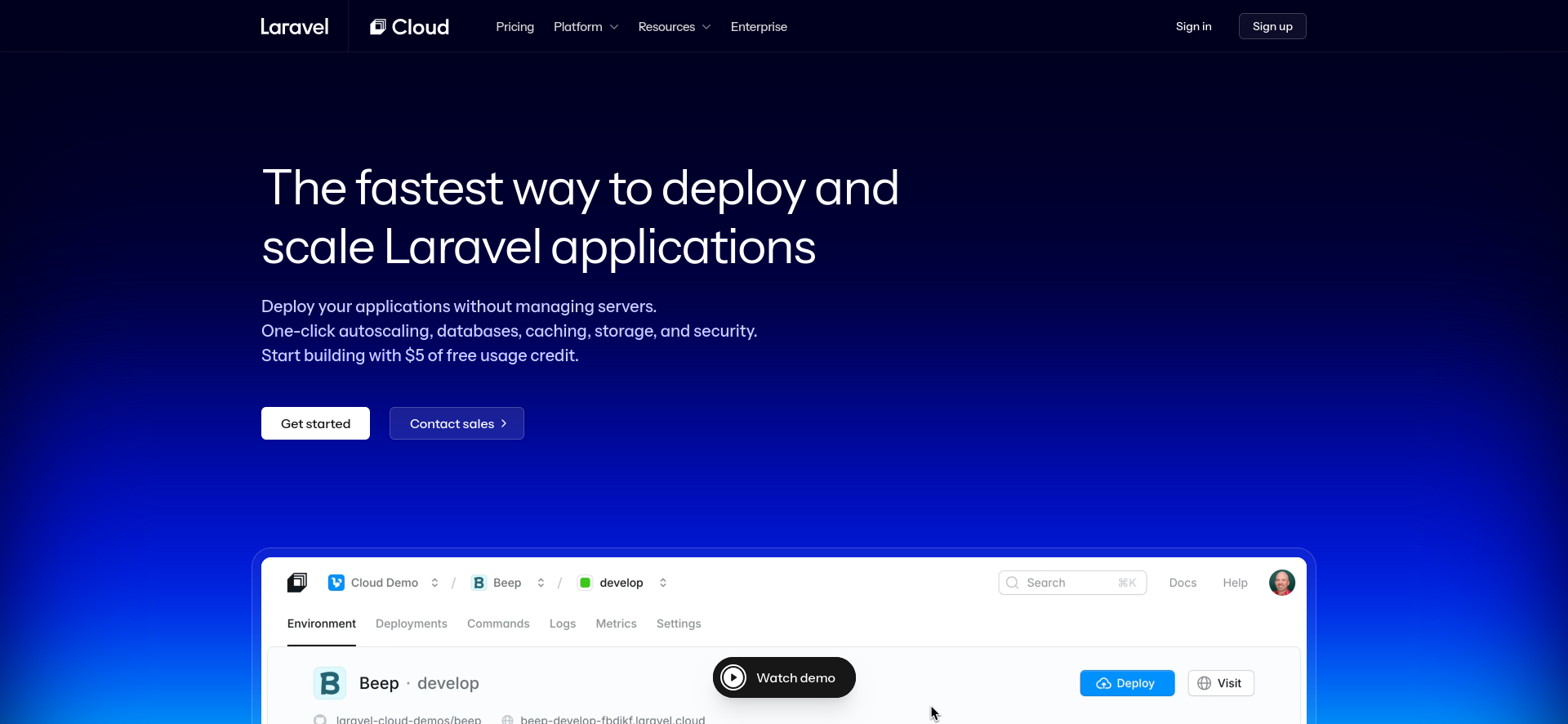The width and height of the screenshot is (1568, 724).
Task: Click the Laravel logo
Action: tap(294, 27)
